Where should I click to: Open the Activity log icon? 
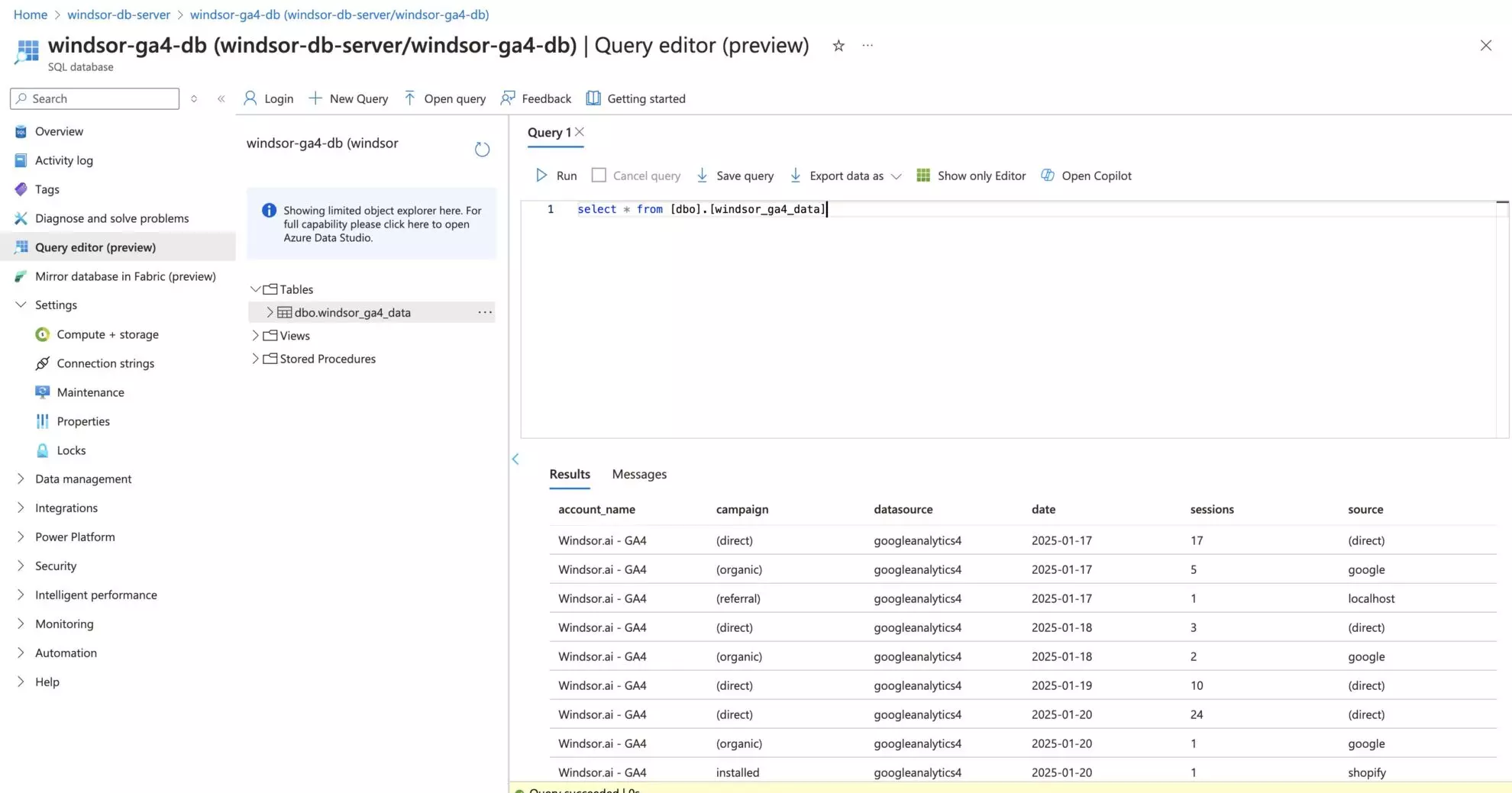[x=21, y=160]
